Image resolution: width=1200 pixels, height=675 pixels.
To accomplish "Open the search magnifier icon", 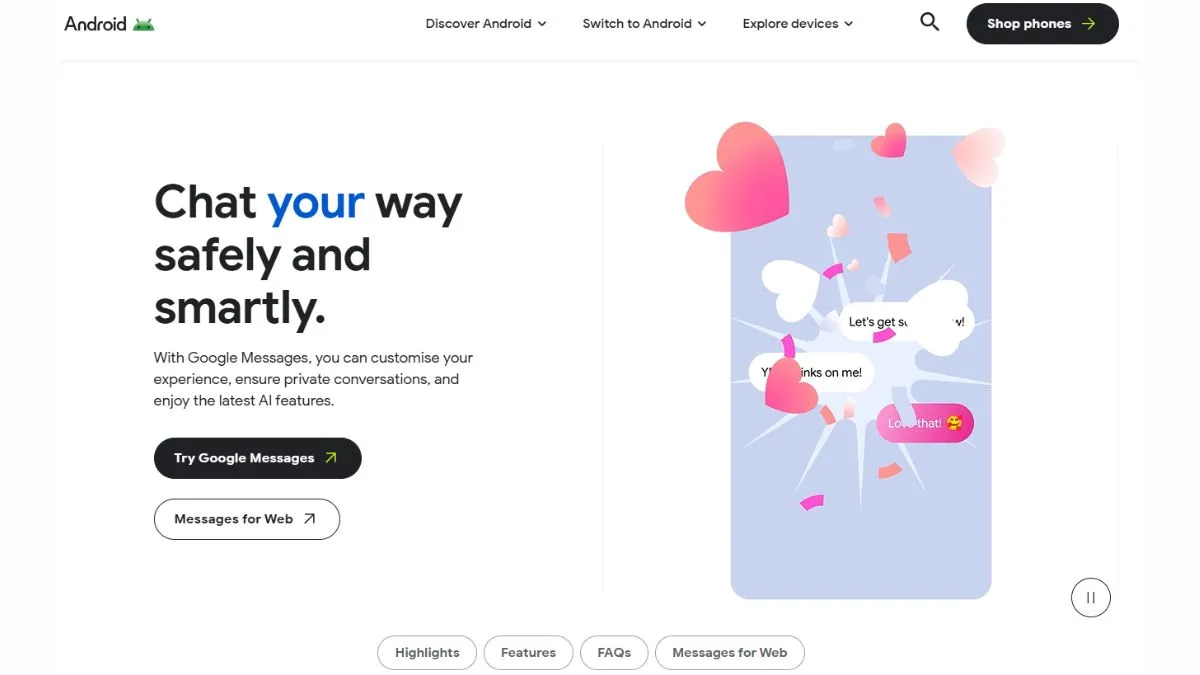I will (x=930, y=22).
